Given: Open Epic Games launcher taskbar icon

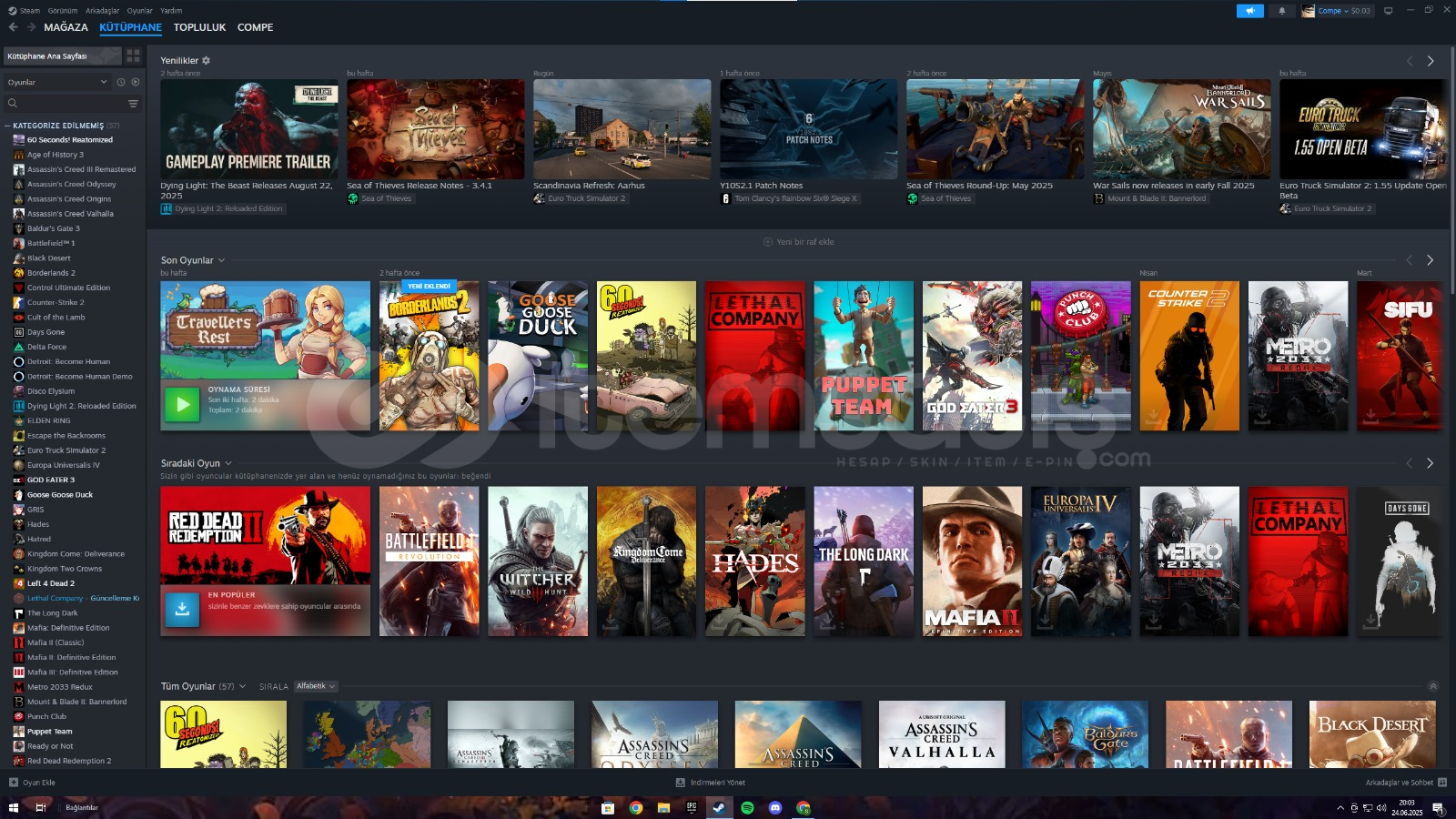Looking at the screenshot, I should tap(692, 807).
